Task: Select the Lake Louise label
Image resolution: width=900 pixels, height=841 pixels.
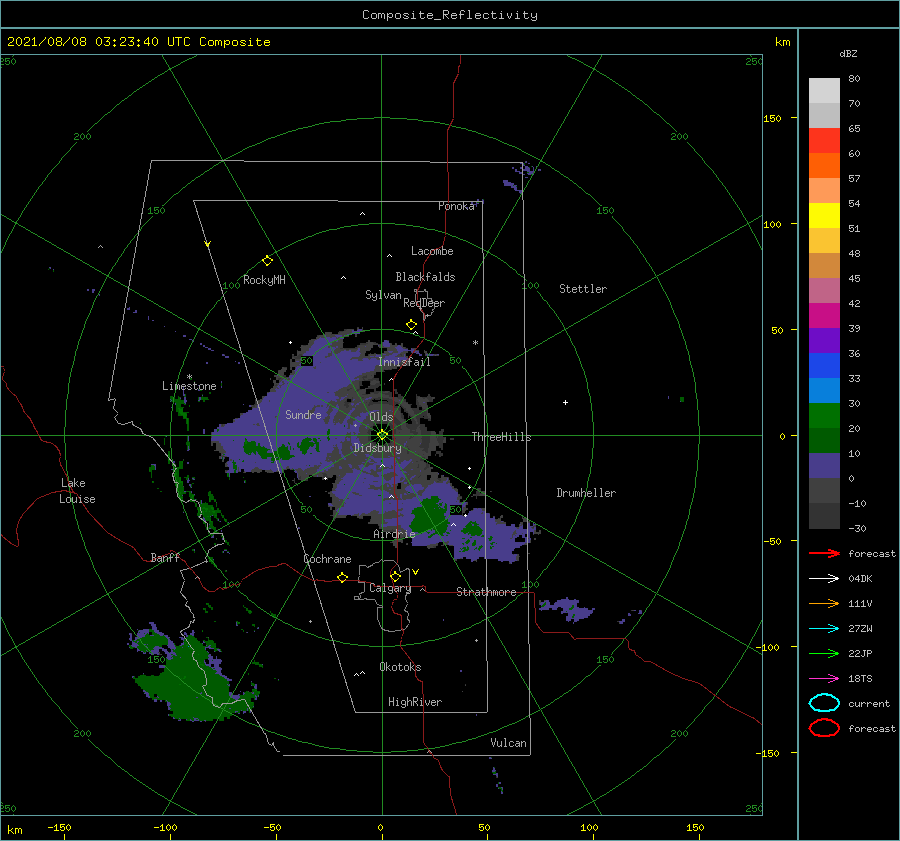Action: click(x=78, y=491)
